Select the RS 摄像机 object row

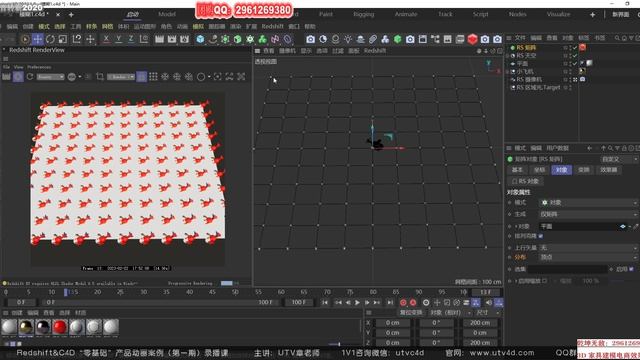[x=529, y=80]
